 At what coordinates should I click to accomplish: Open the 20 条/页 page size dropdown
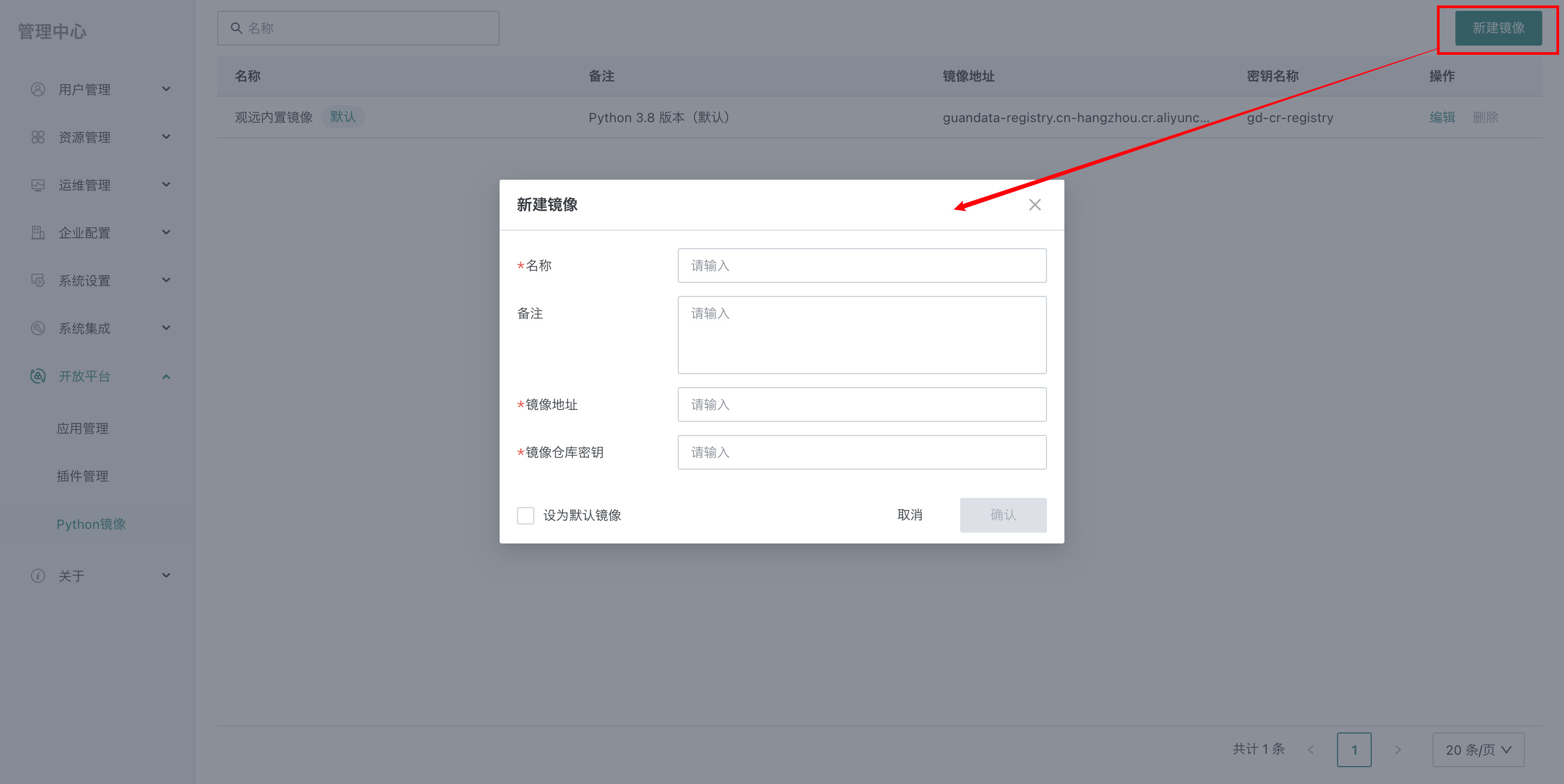click(1478, 749)
